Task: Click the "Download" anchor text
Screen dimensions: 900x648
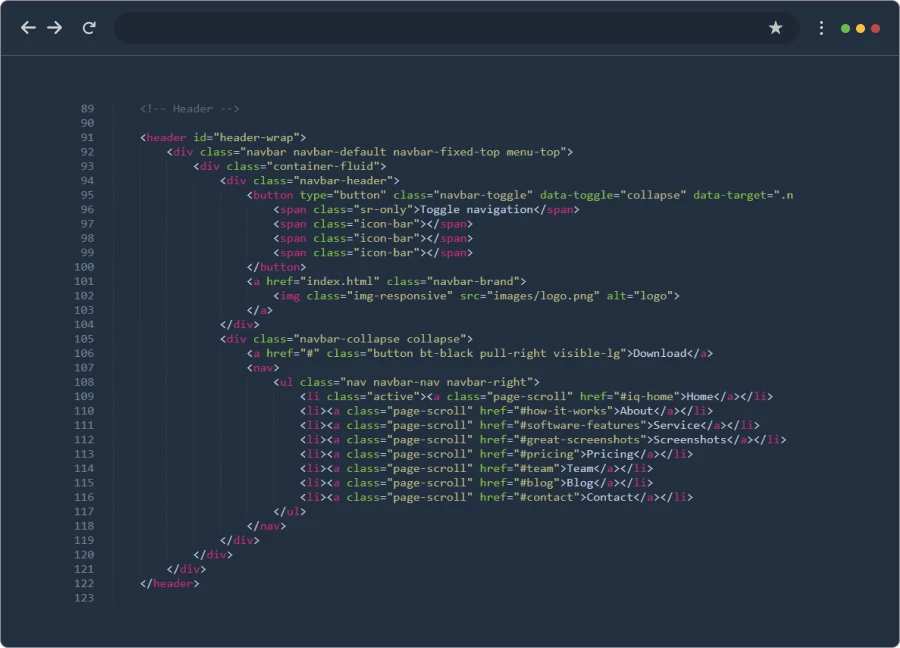Action: coord(659,354)
